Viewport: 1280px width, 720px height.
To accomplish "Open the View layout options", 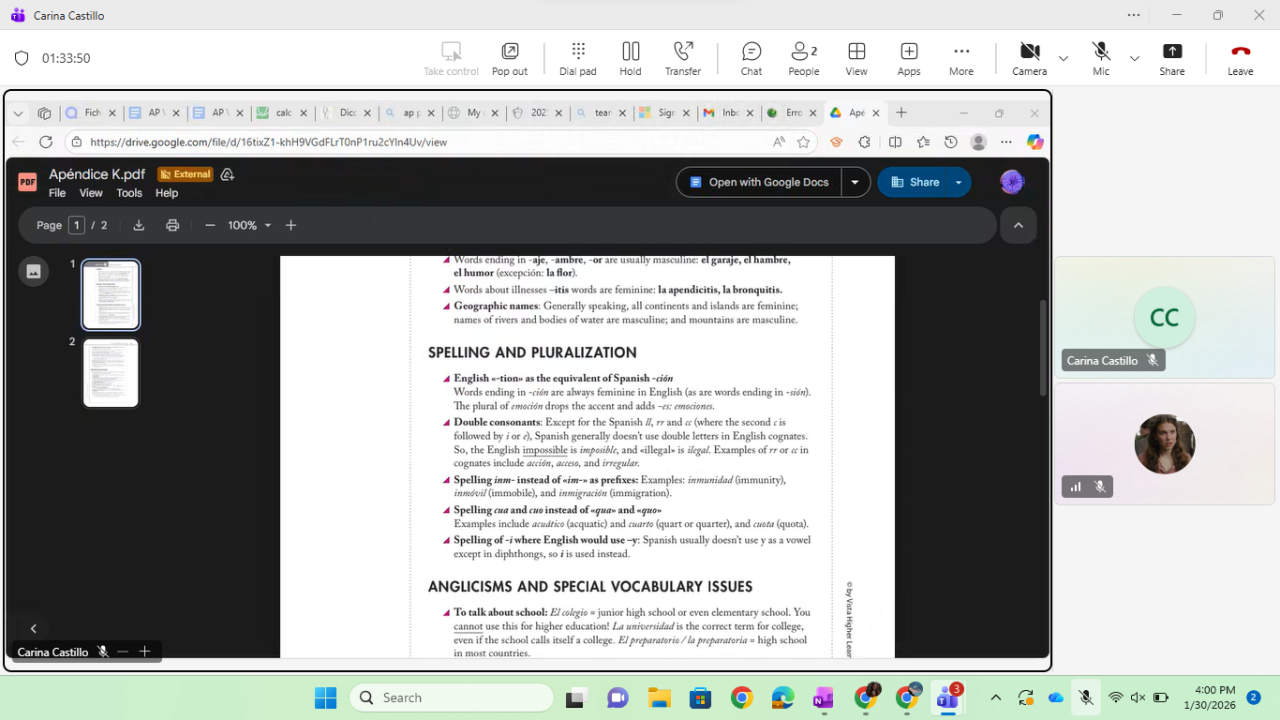I will pos(856,58).
